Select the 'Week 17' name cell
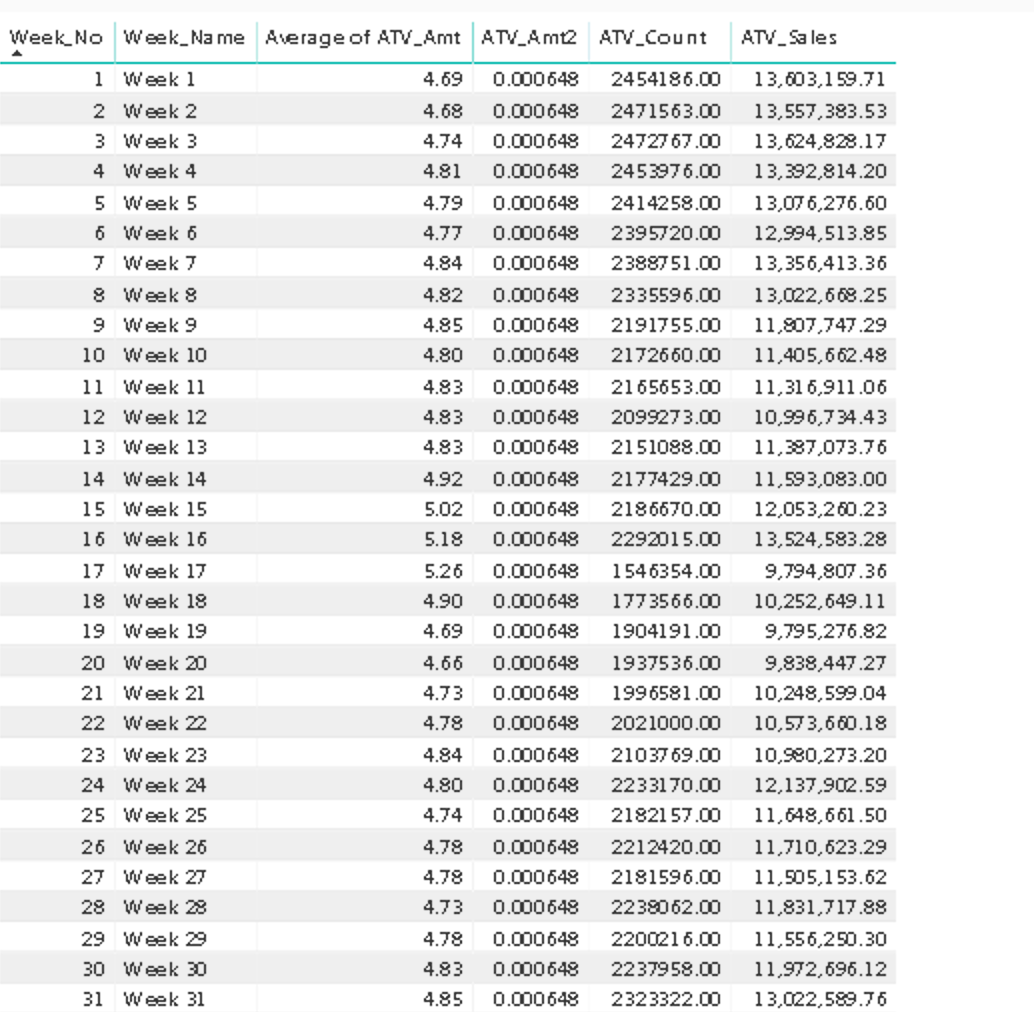This screenshot has height=1012, width=1034. pyautogui.click(x=165, y=571)
